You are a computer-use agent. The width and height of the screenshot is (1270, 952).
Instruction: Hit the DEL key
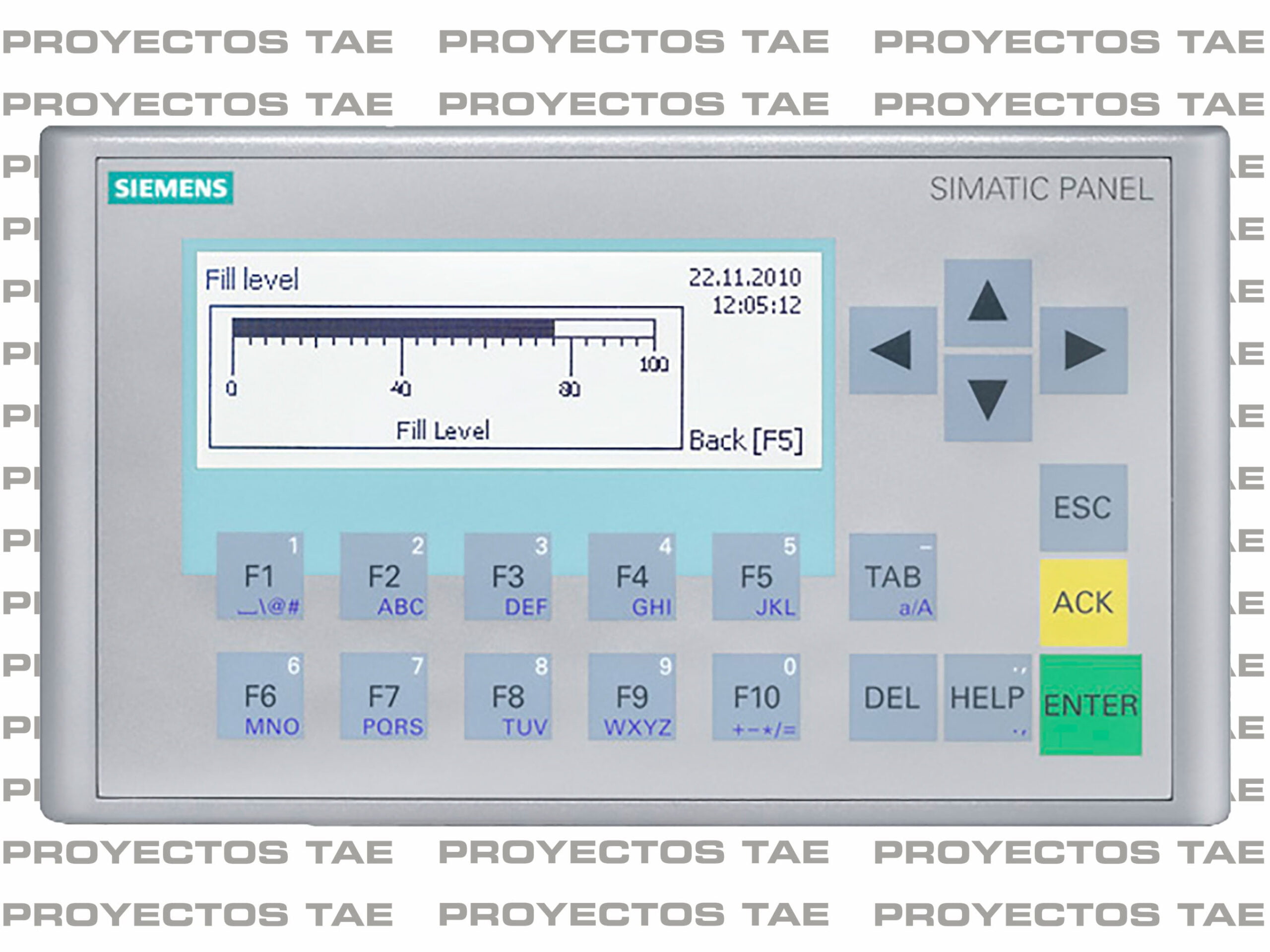pos(893,698)
